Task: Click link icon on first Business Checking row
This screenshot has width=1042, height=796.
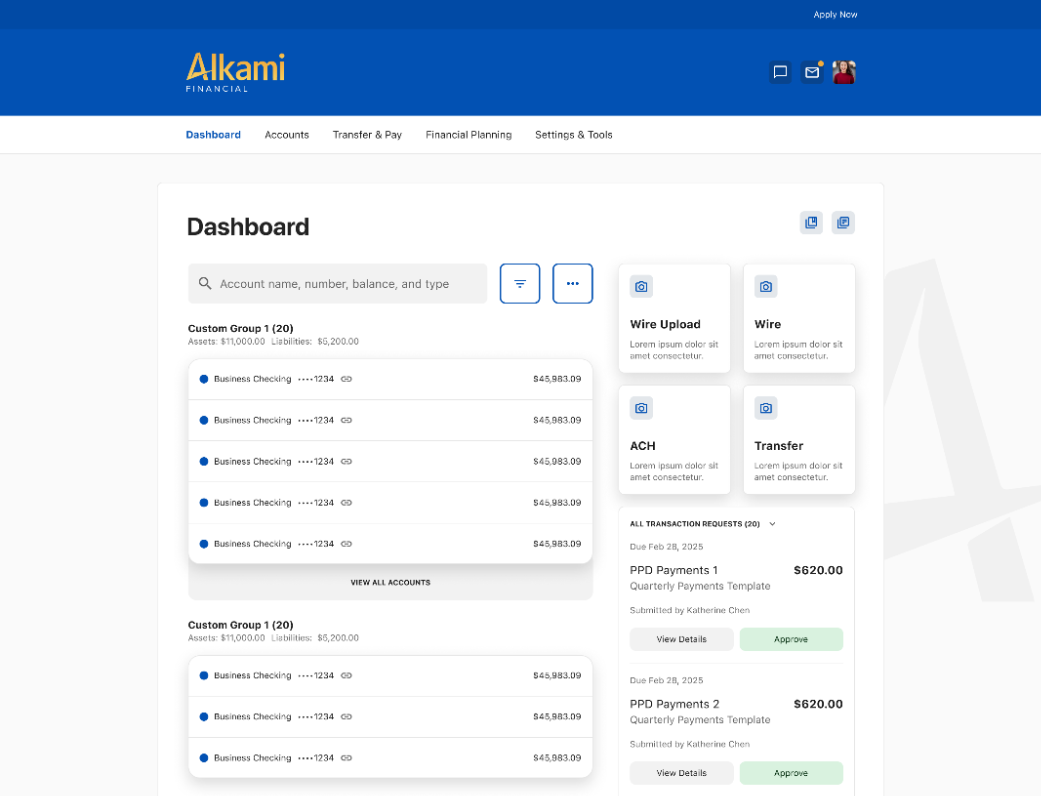Action: [346, 379]
